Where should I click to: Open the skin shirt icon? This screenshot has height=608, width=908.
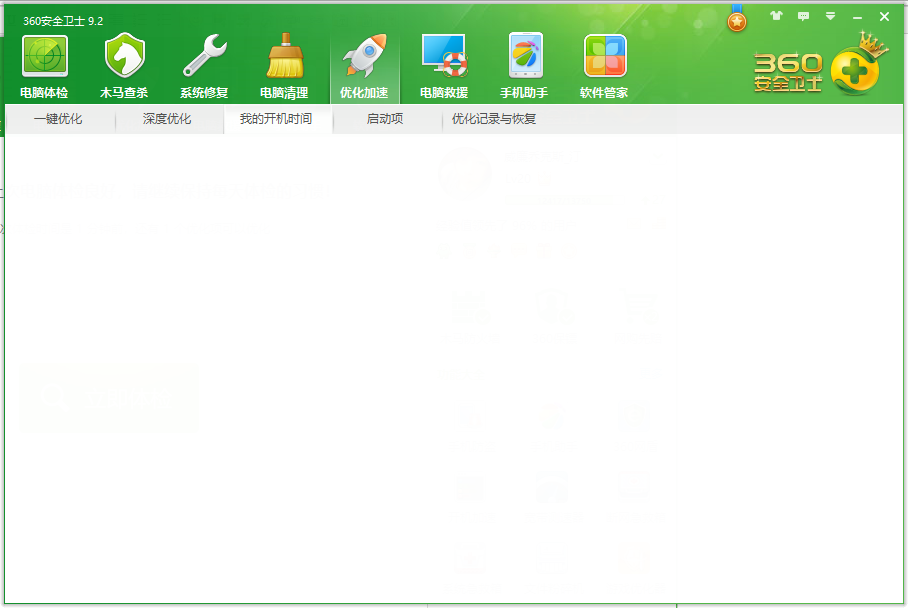click(x=776, y=16)
